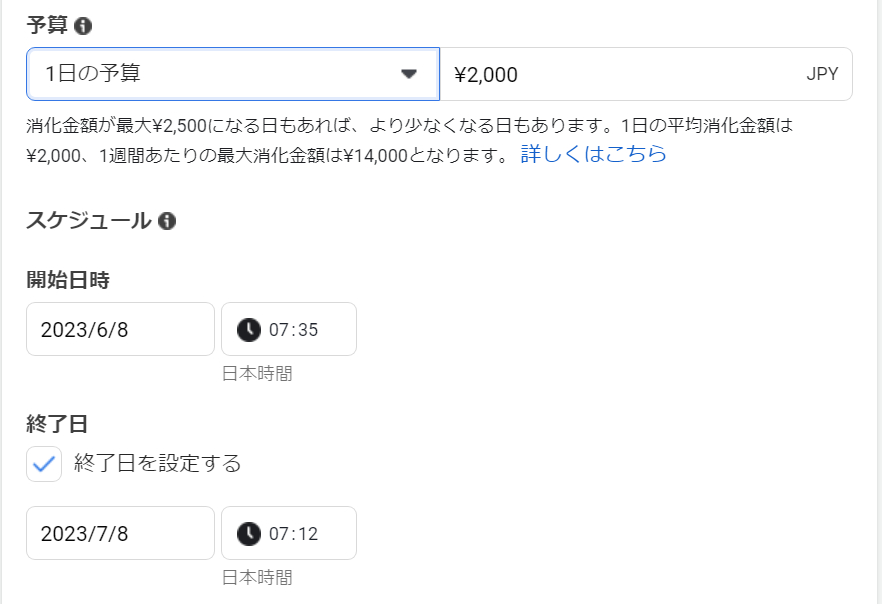Click the JPY currency label
Image resolution: width=882 pixels, height=604 pixels.
click(823, 74)
